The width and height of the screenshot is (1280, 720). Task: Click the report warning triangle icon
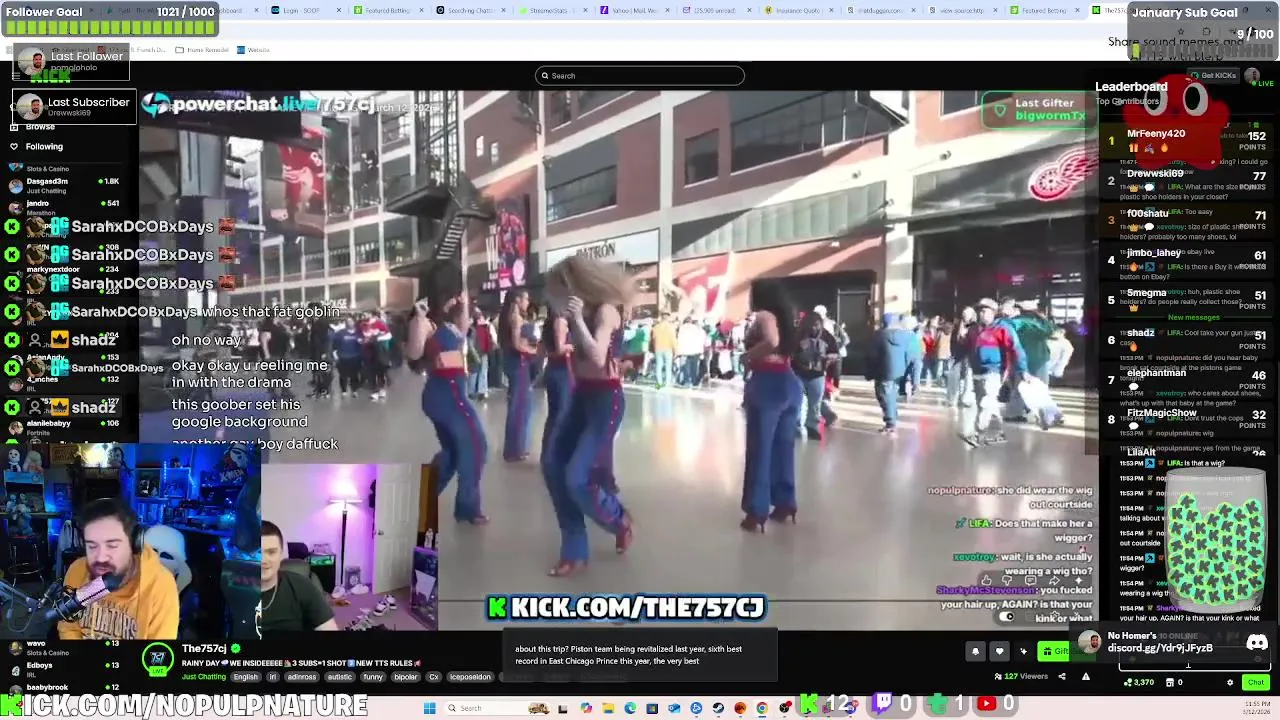(1086, 676)
